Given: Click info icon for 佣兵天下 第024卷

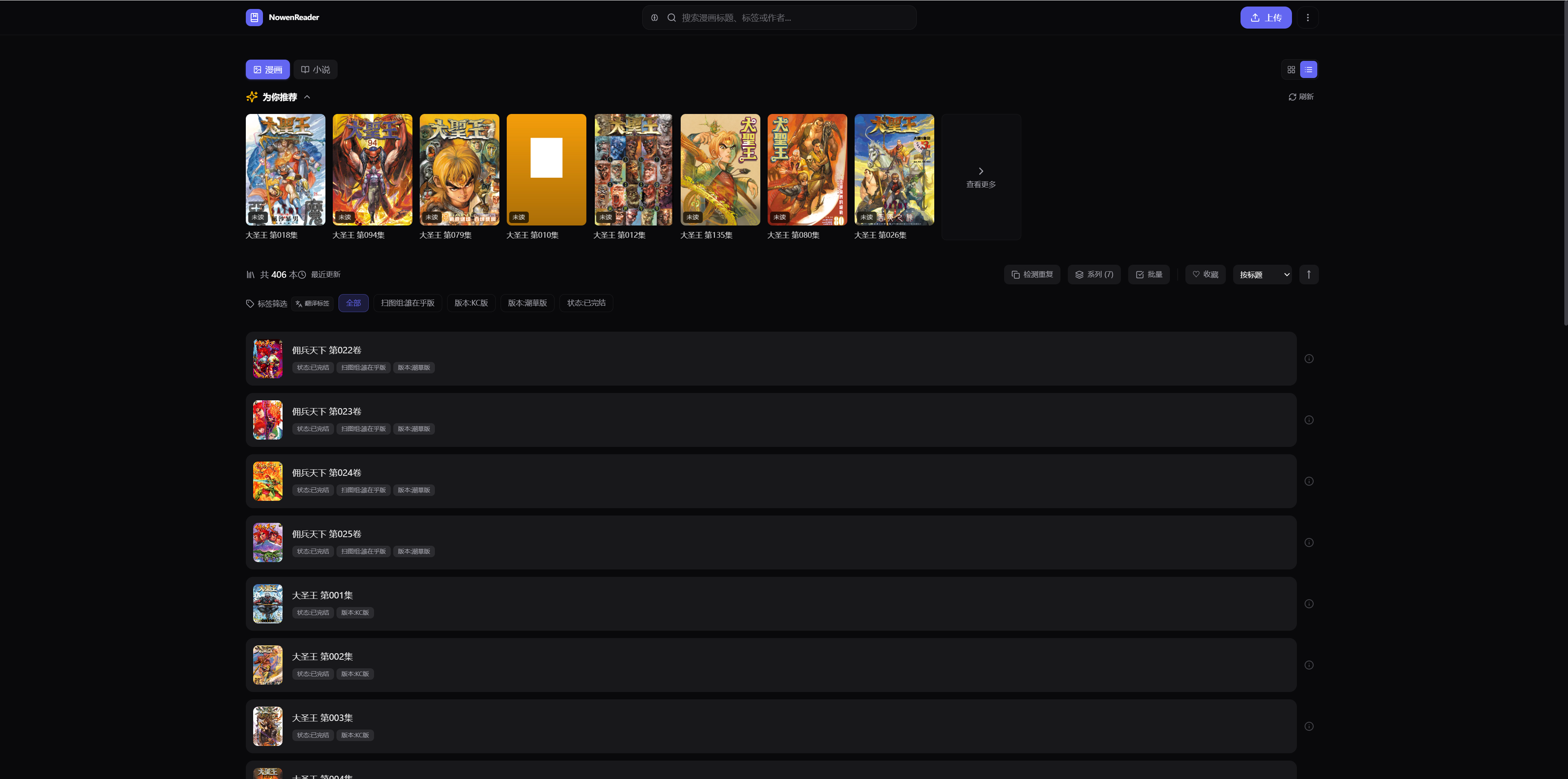Looking at the screenshot, I should pyautogui.click(x=1309, y=481).
